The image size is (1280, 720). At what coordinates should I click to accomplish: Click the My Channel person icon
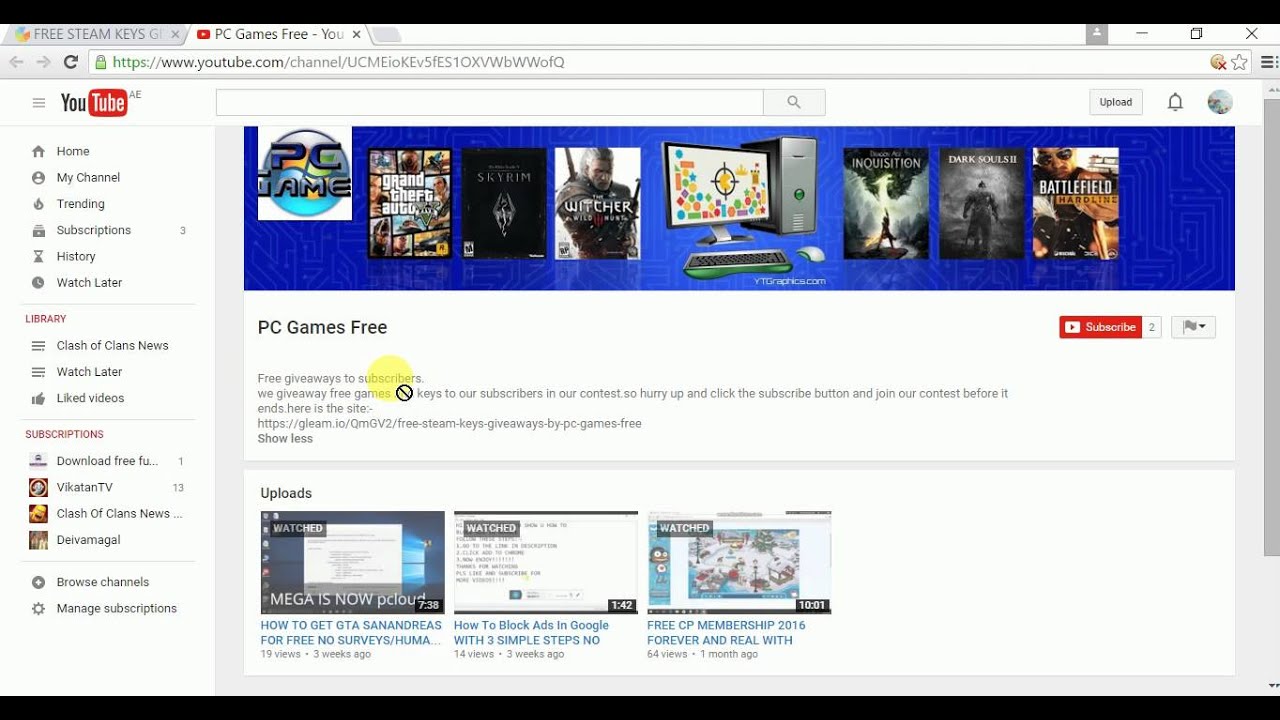tap(38, 177)
